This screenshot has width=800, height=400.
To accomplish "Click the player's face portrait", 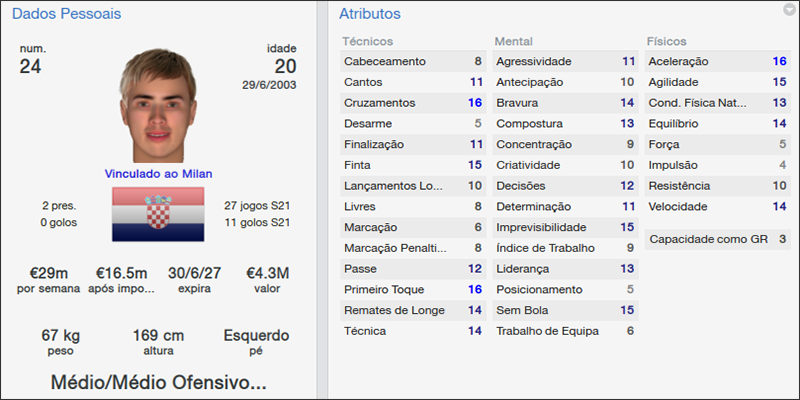I will click(160, 105).
